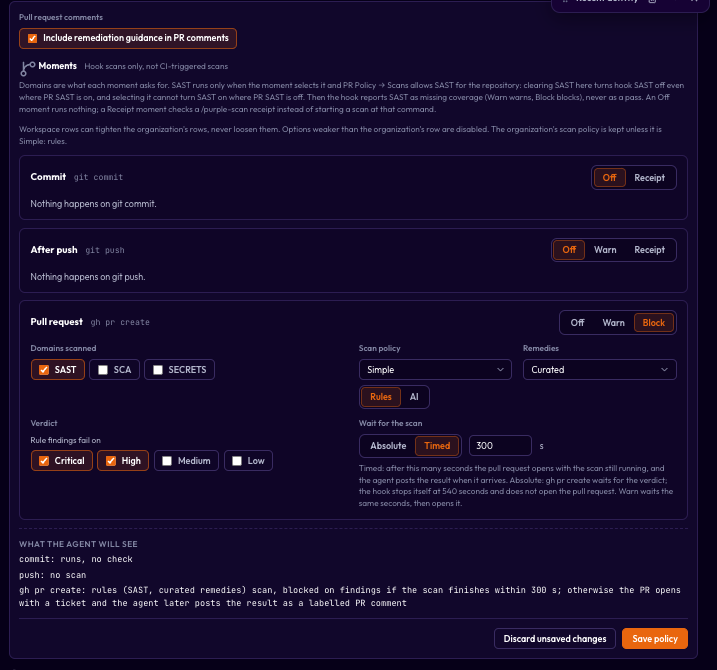Viewport: 717px width, 670px height.
Task: Click 'Hook scans only, not CI-triggered scans' text
Action: pyautogui.click(x=156, y=66)
